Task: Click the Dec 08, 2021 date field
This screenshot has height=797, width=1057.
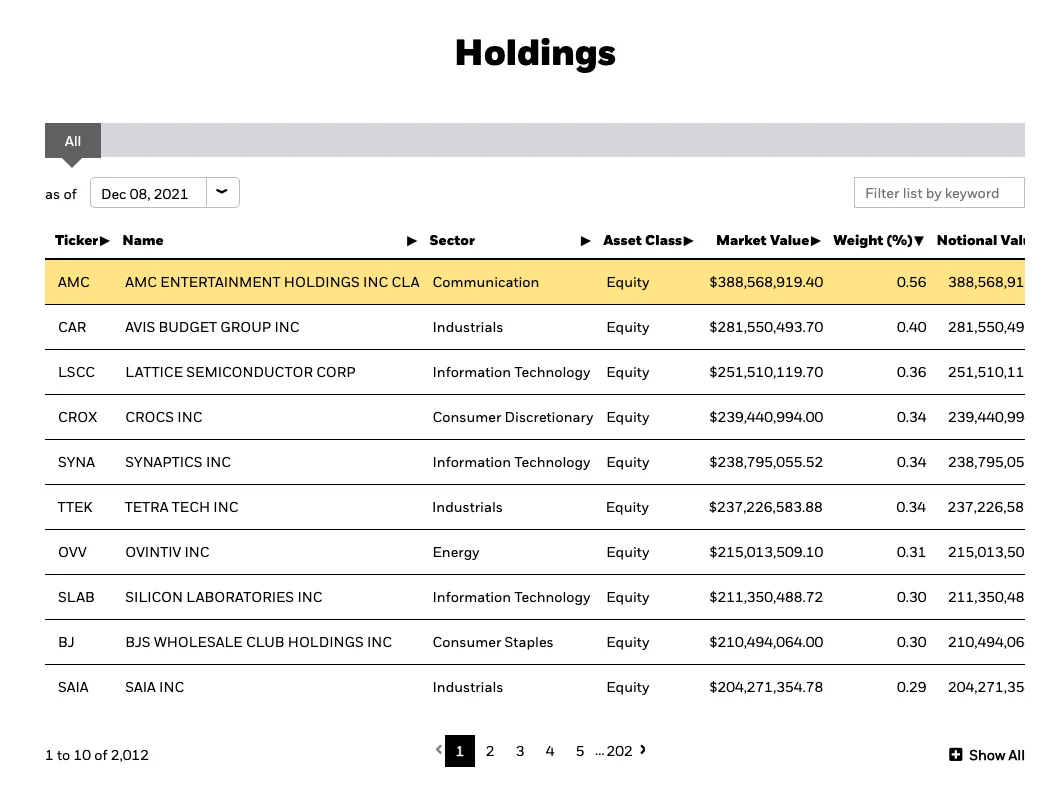Action: pos(148,193)
